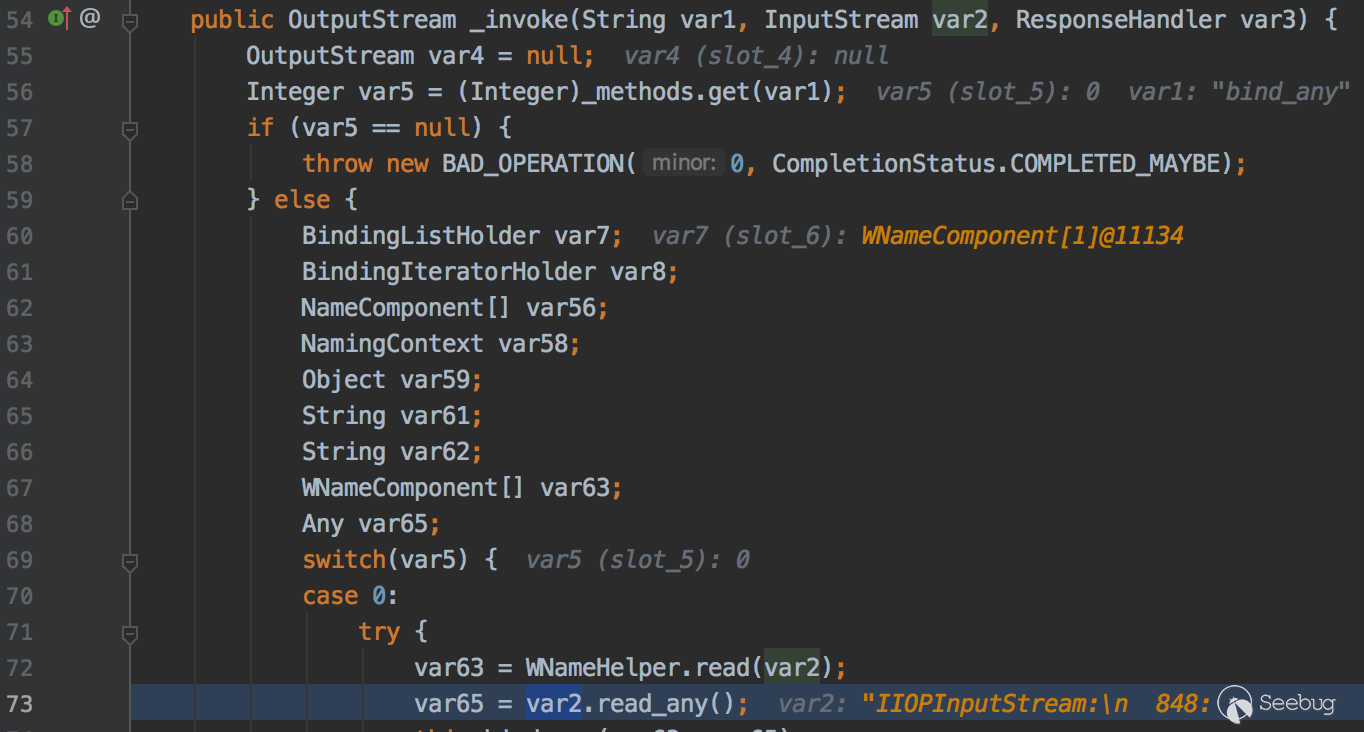Click line number 64 in the gutter

tap(20, 379)
